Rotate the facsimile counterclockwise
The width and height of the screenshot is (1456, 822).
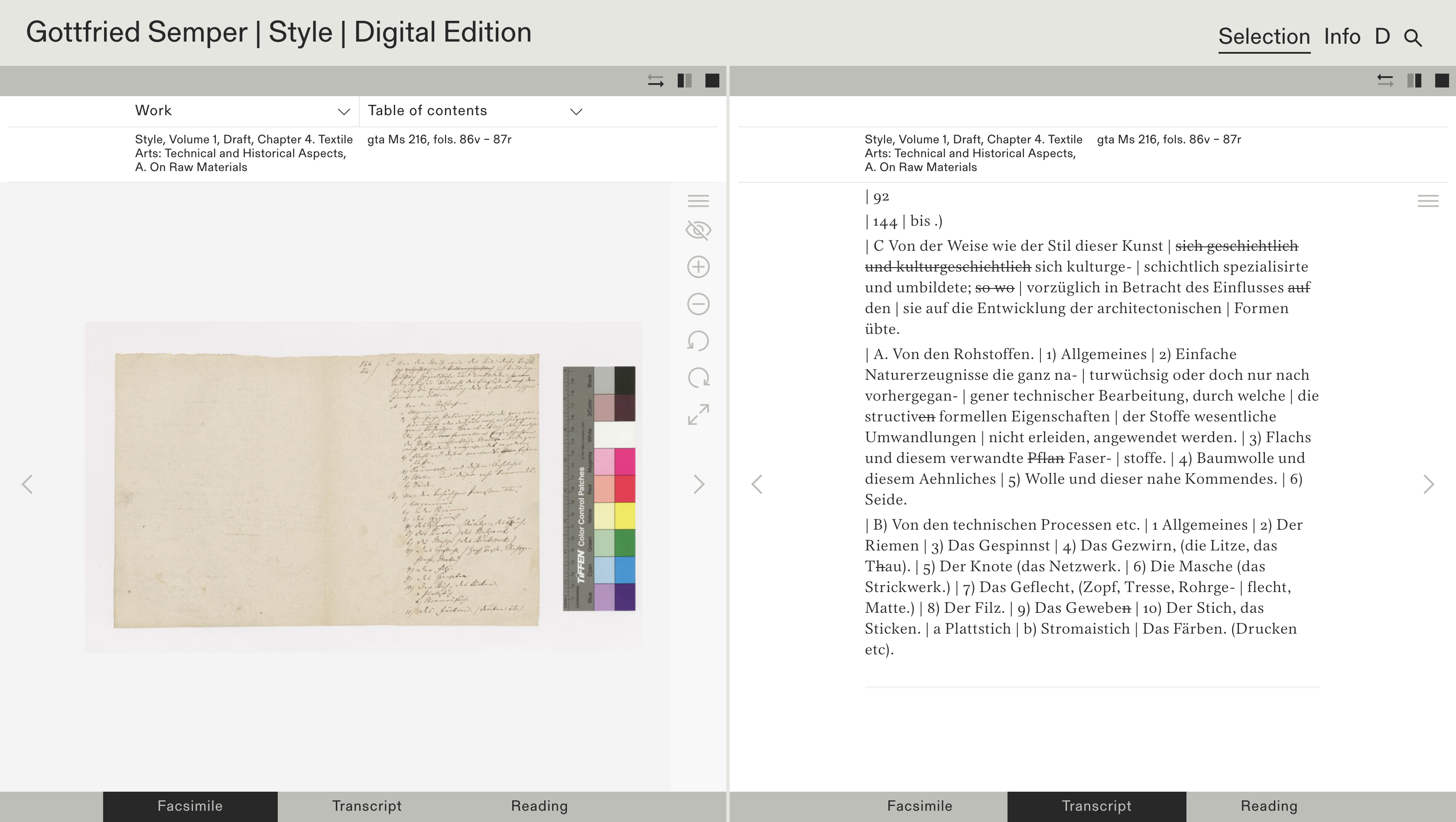tap(698, 341)
